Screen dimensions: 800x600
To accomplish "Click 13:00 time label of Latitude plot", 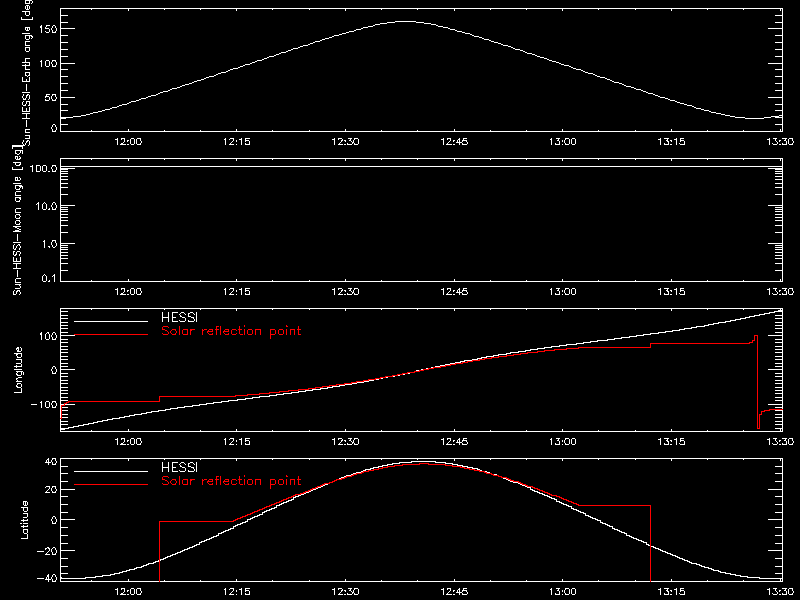I will tap(563, 592).
